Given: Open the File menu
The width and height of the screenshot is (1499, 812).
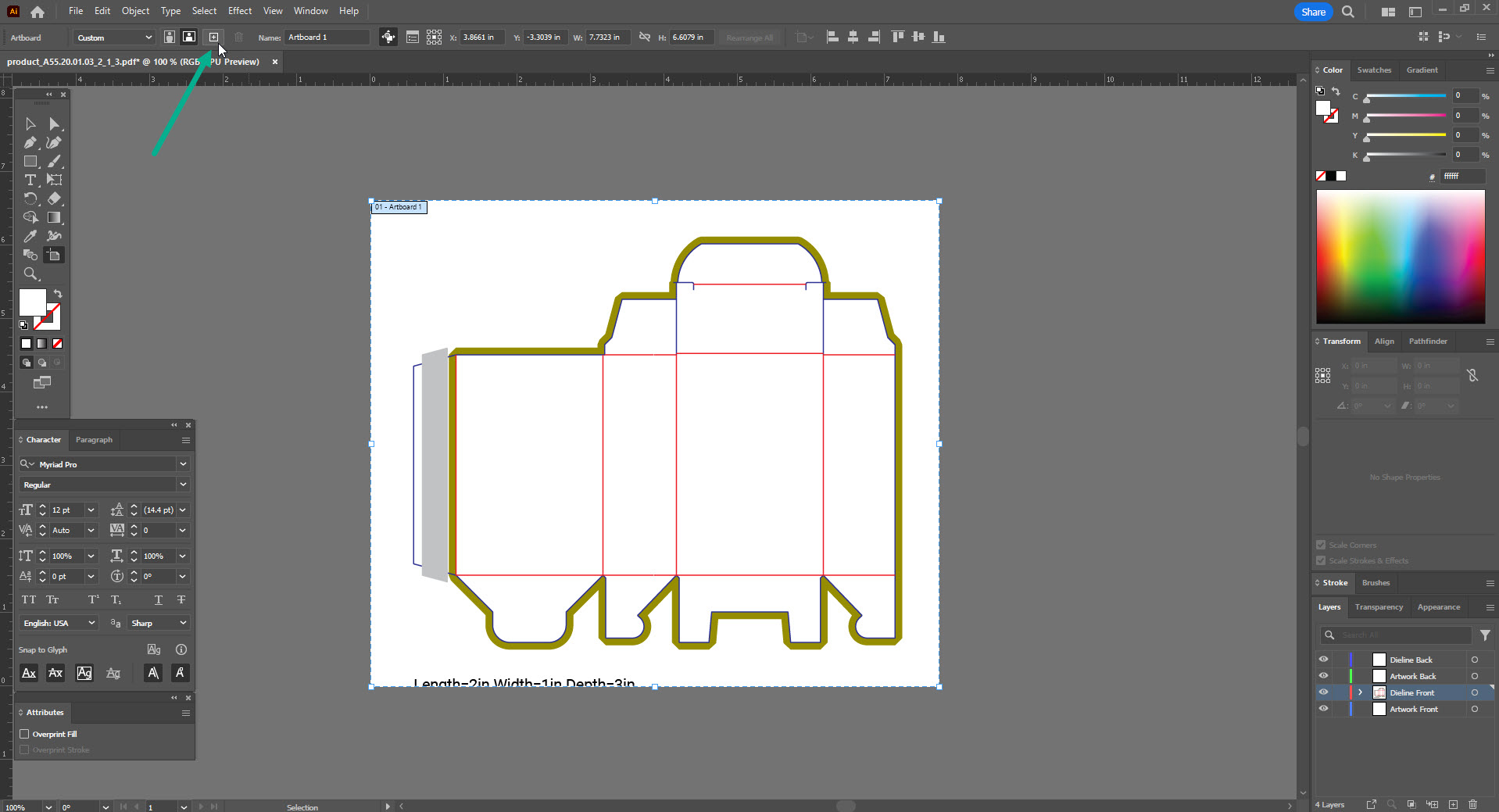Looking at the screenshot, I should 76,11.
